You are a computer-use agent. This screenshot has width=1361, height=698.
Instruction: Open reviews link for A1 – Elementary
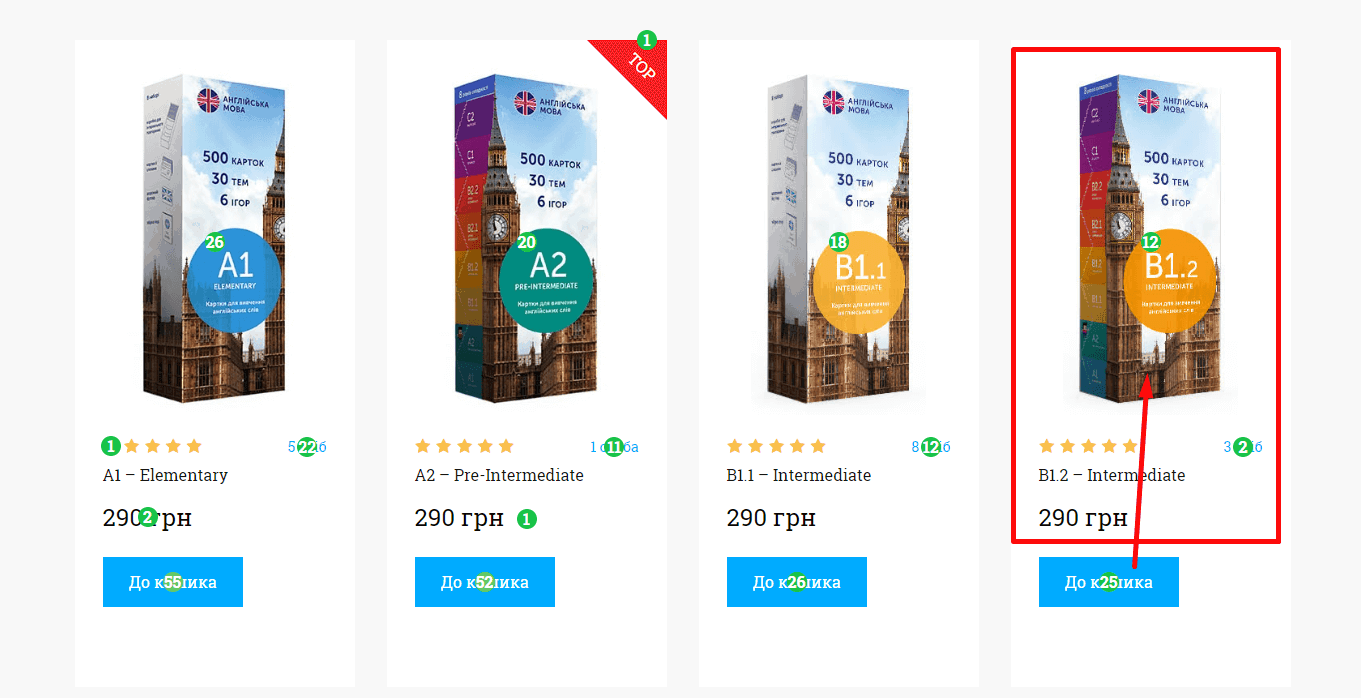(307, 447)
